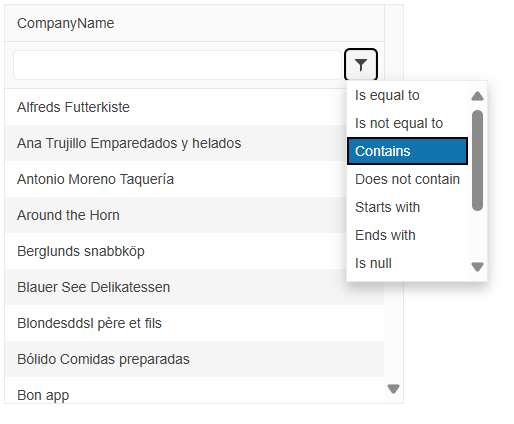This screenshot has width=514, height=424.
Task: Click the Bólido Comidas preparadas row
Action: tap(194, 359)
